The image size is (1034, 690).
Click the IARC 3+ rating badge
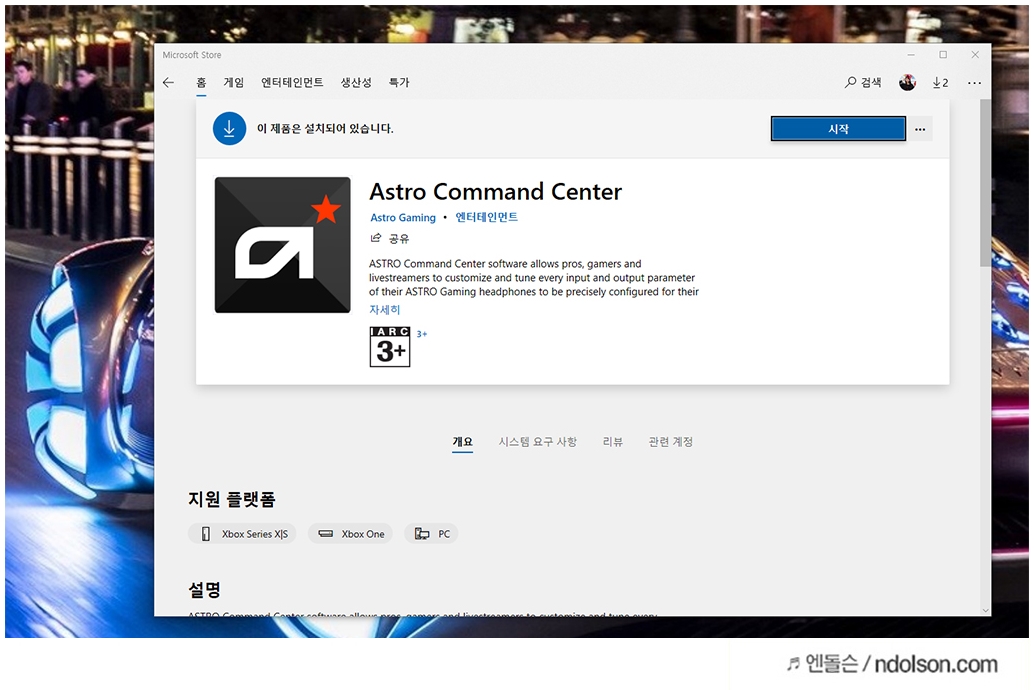pos(390,346)
